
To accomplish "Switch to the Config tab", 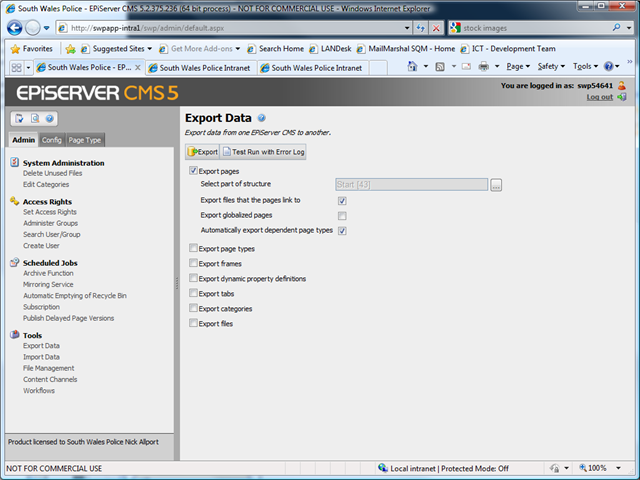I will pyautogui.click(x=51, y=140).
